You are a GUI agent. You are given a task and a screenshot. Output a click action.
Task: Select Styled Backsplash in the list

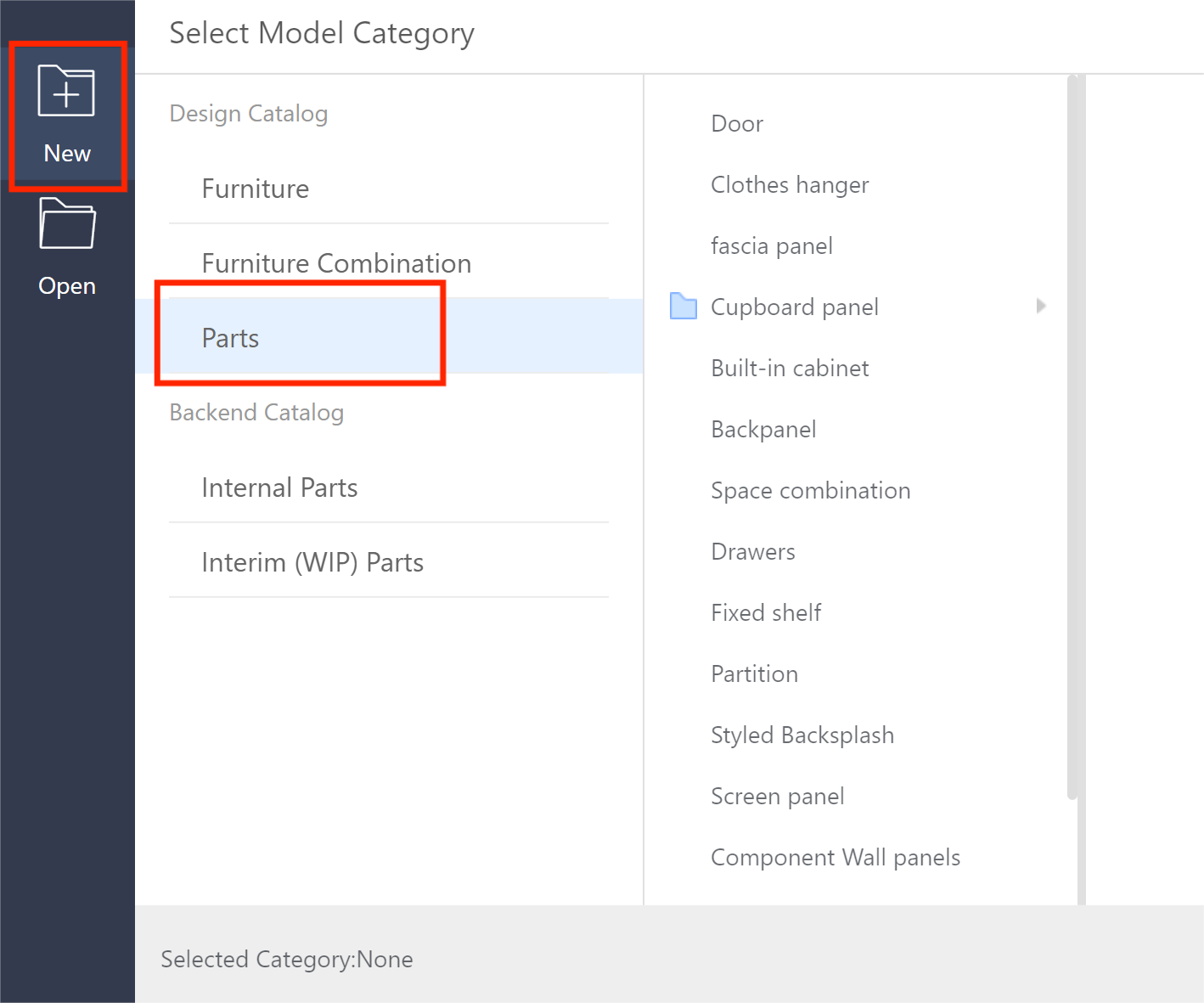pyautogui.click(x=802, y=735)
